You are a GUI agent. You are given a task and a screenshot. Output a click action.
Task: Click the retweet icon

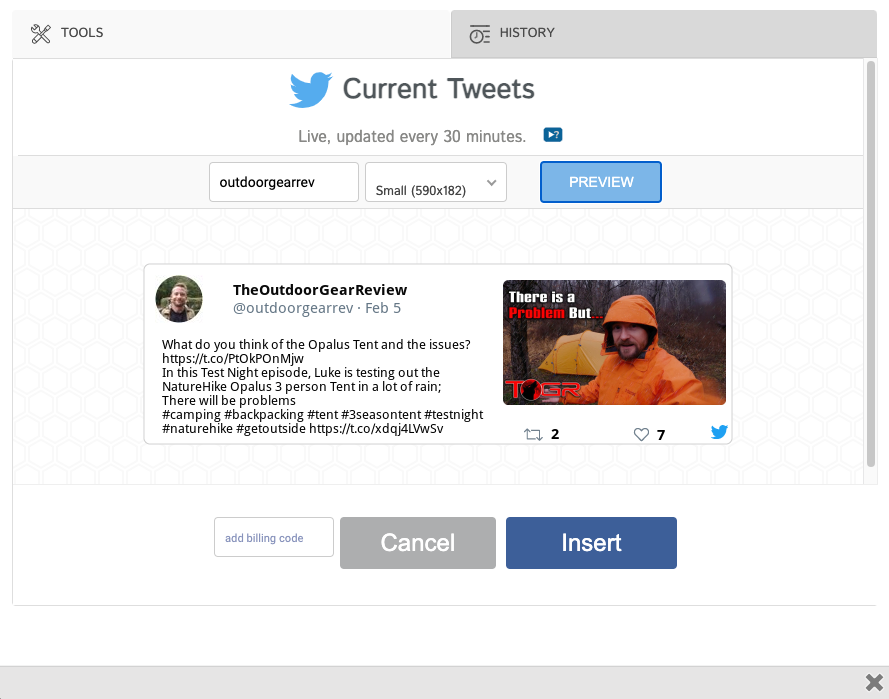pyautogui.click(x=533, y=434)
